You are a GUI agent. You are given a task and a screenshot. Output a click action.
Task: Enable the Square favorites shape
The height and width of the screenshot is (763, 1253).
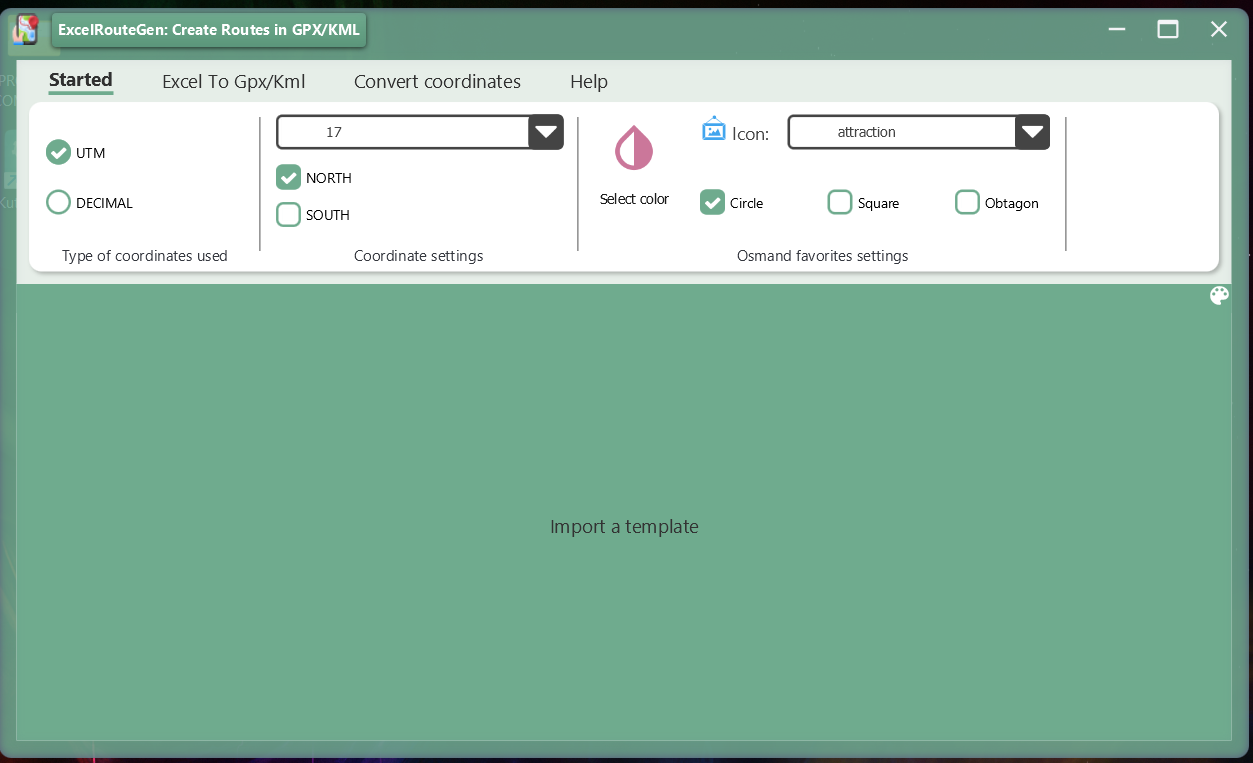[x=840, y=202]
